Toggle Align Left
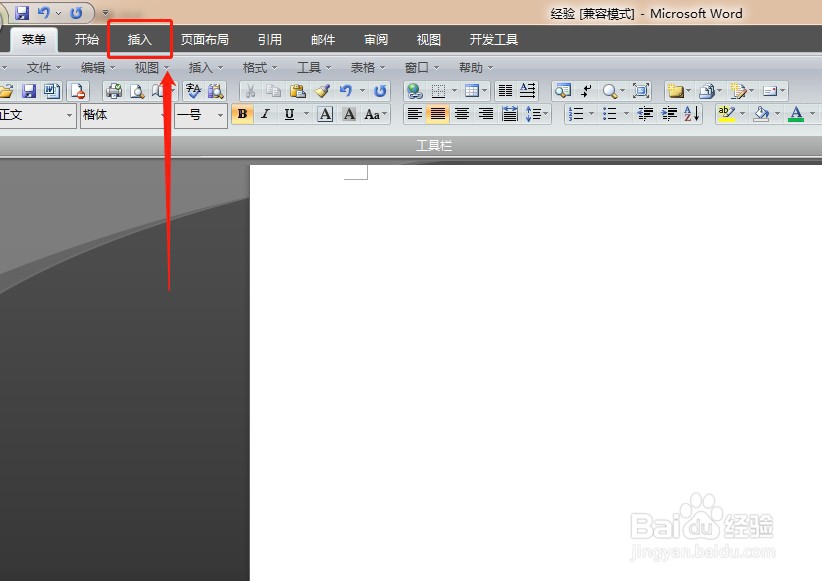Image resolution: width=822 pixels, height=581 pixels. coord(415,114)
